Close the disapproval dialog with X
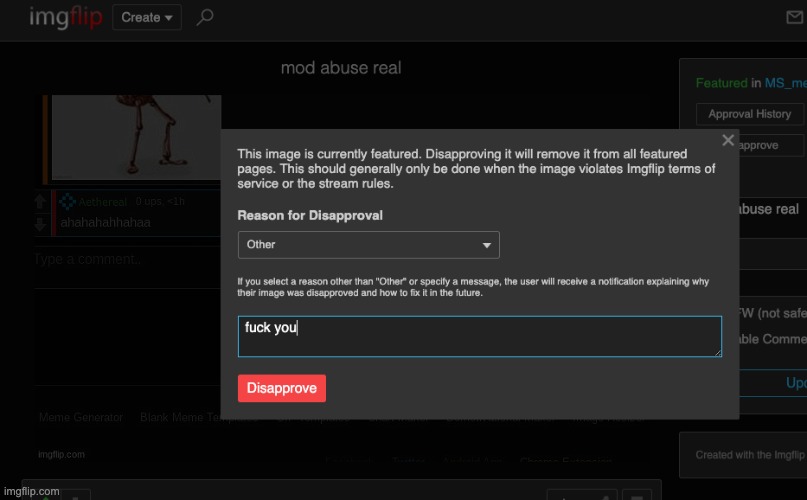 click(728, 141)
